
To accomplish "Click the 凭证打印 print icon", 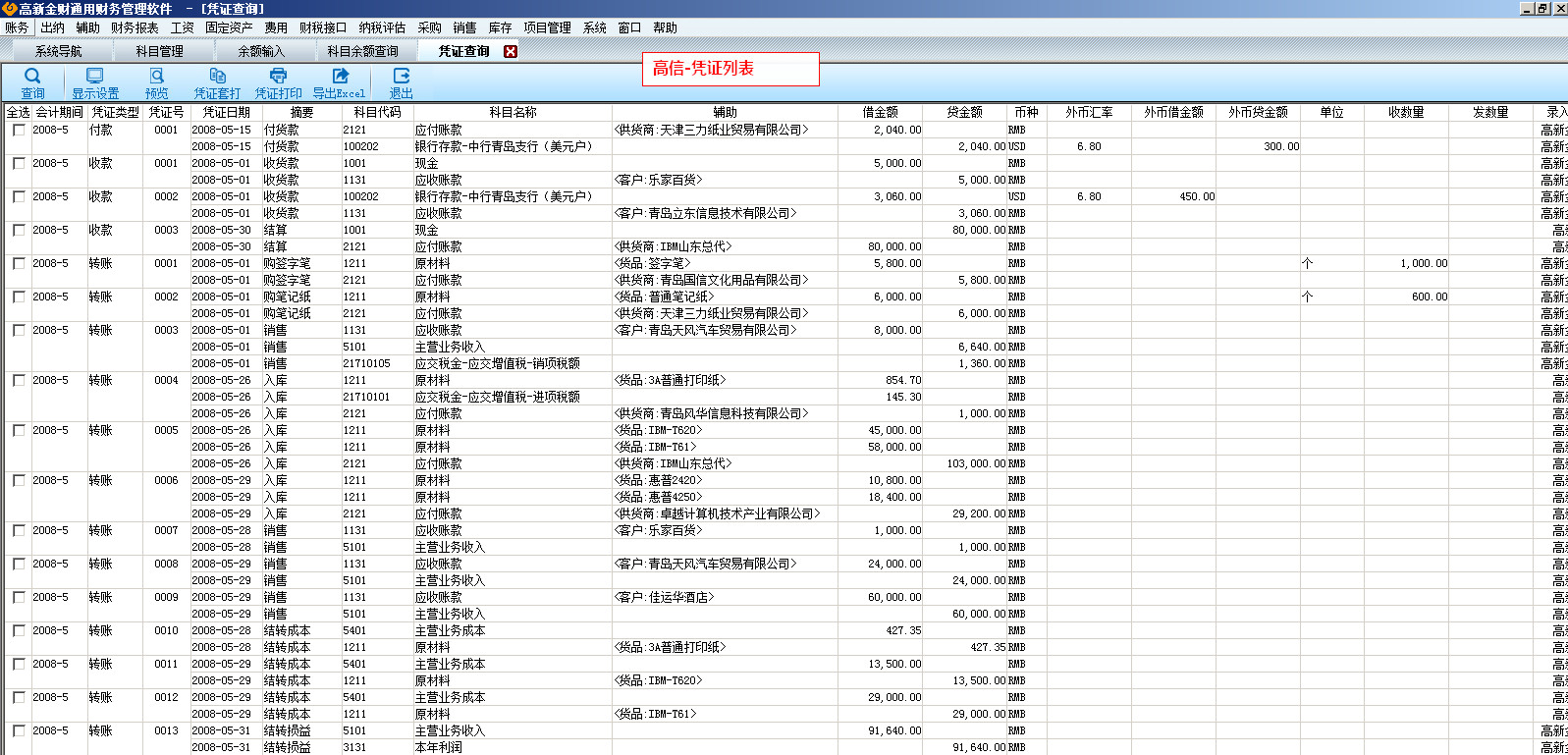I will click(279, 82).
